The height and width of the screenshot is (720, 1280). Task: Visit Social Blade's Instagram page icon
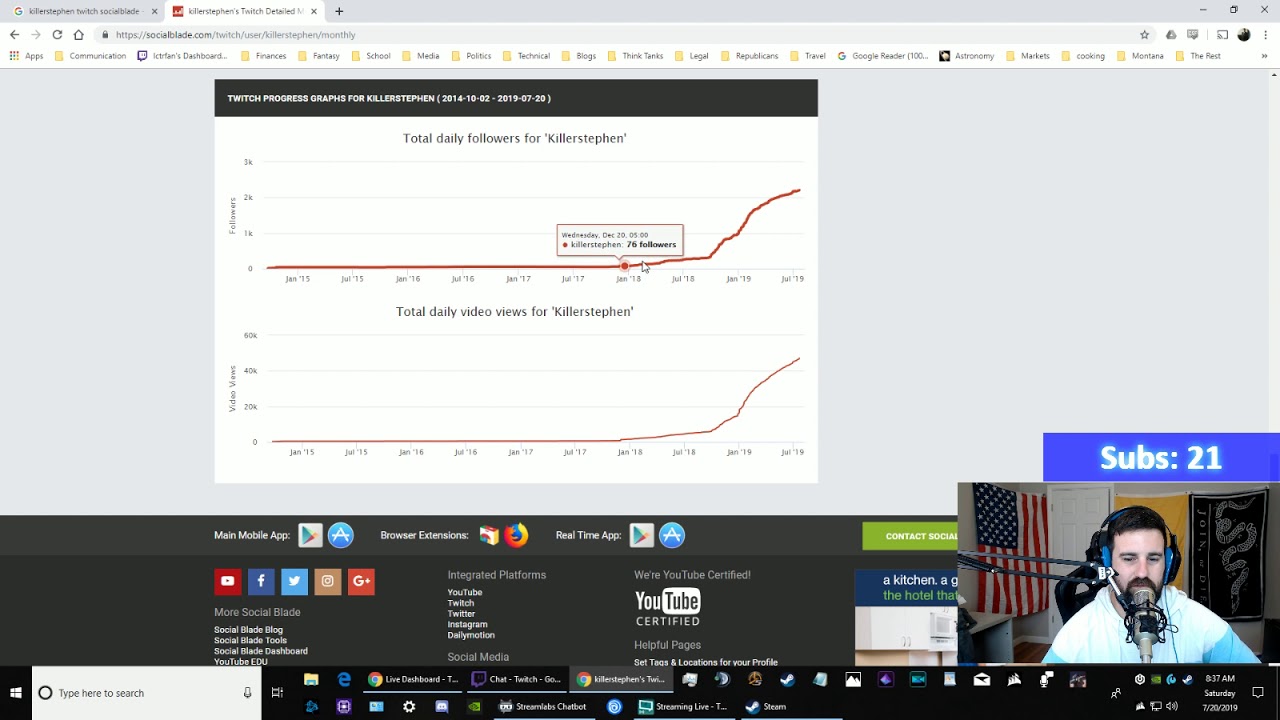tap(328, 581)
